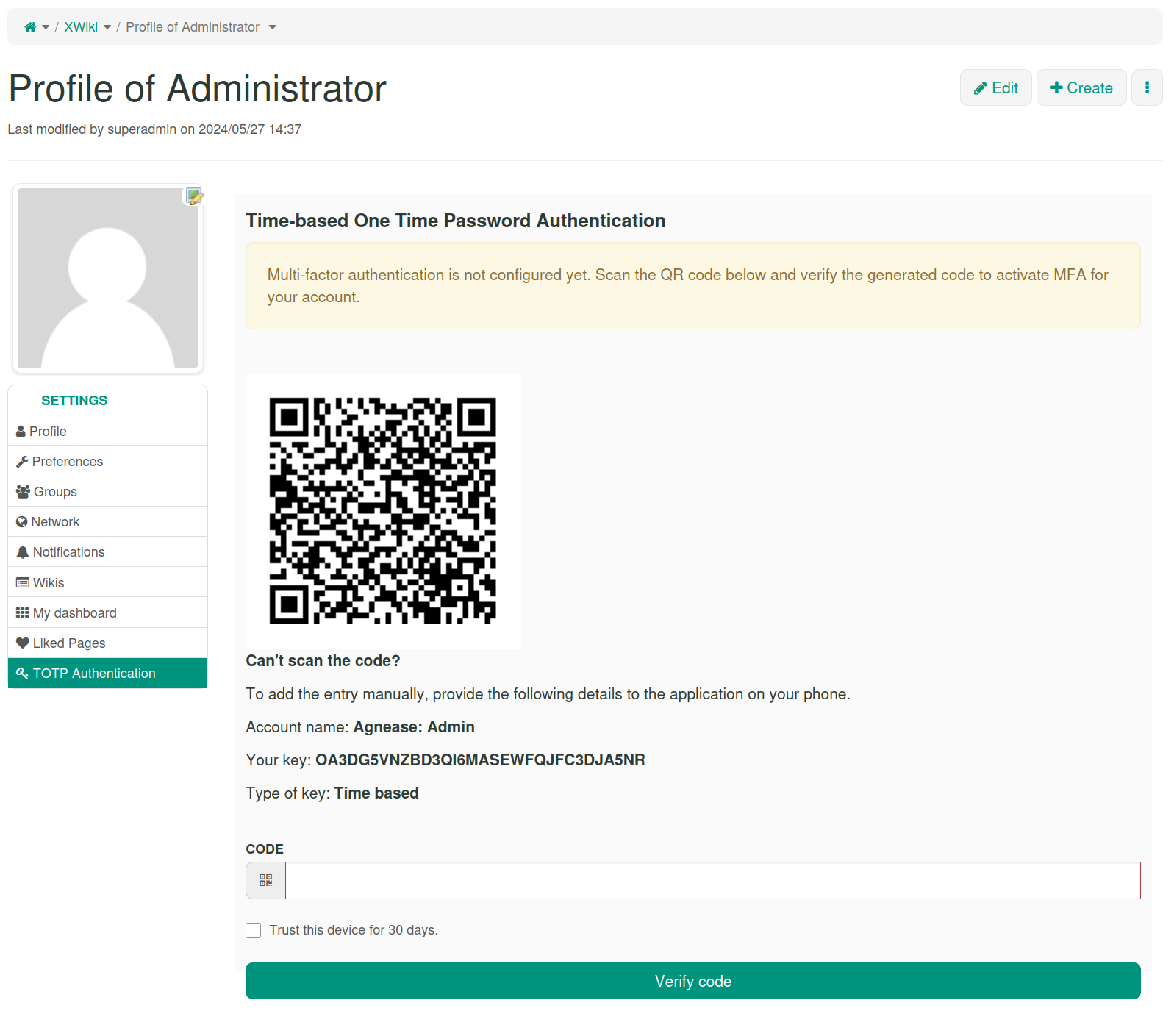Click the user avatar image

click(x=107, y=279)
